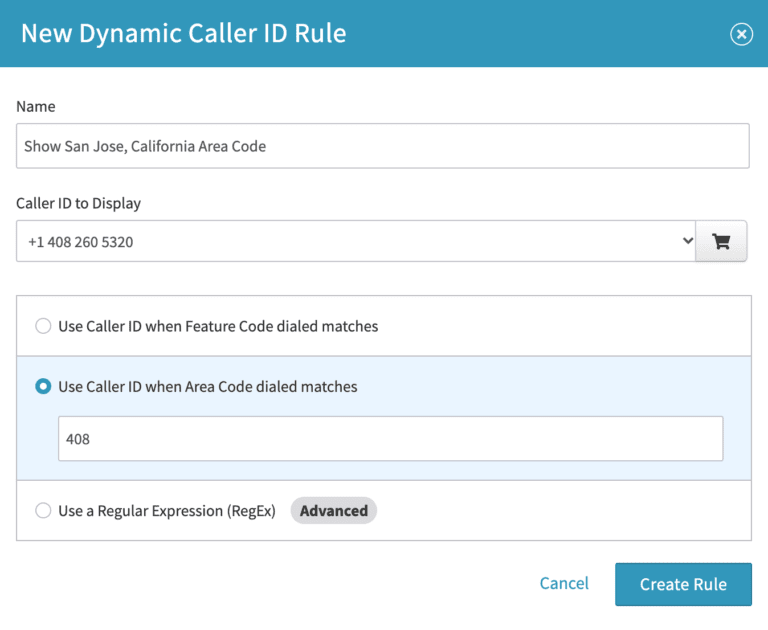
Task: Click the Caller ID to Display label
Action: [78, 203]
